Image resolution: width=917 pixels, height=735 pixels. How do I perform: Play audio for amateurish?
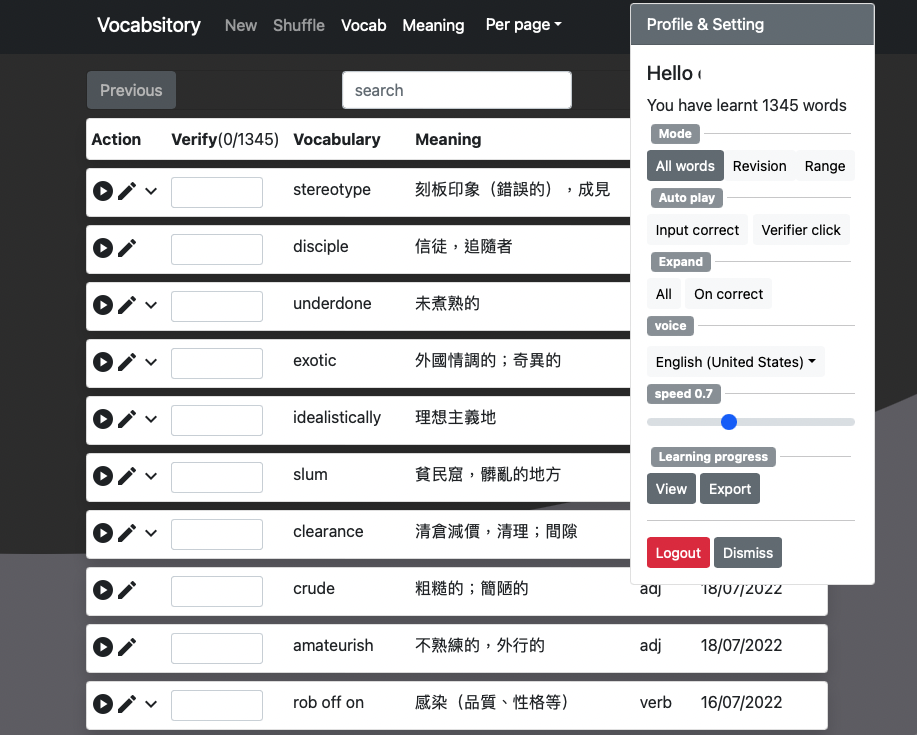[102, 647]
